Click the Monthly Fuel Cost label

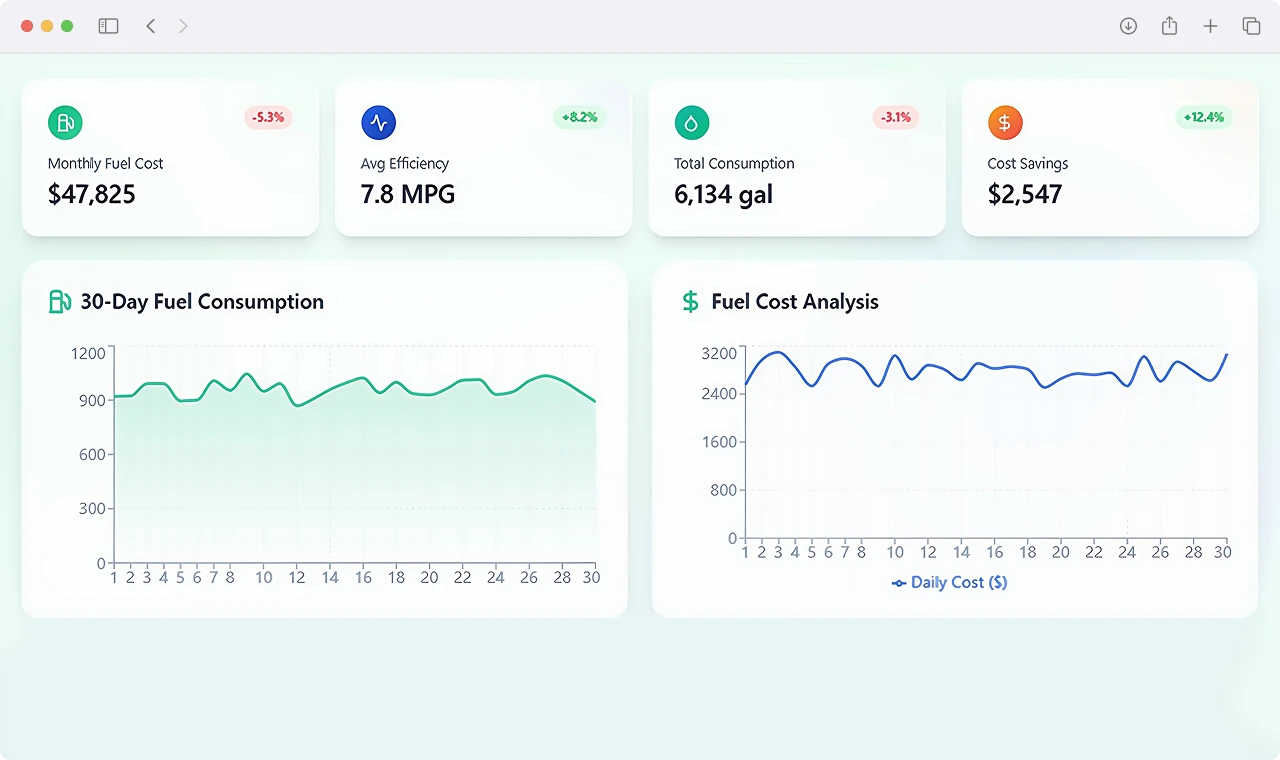point(105,163)
